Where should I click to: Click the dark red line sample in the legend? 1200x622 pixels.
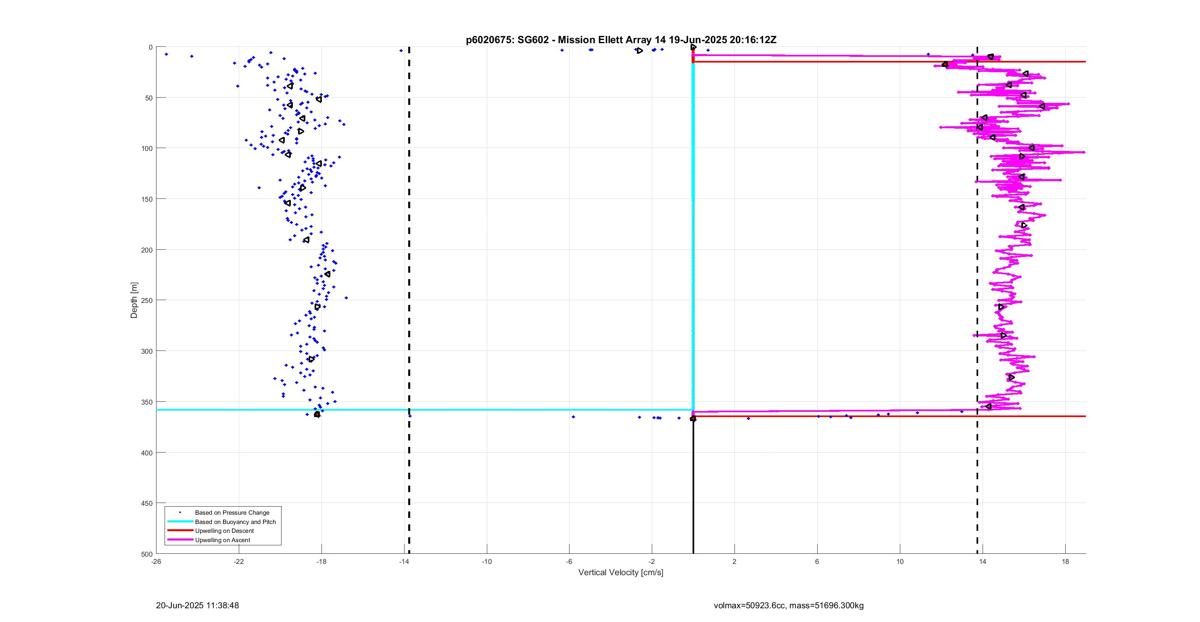179,531
